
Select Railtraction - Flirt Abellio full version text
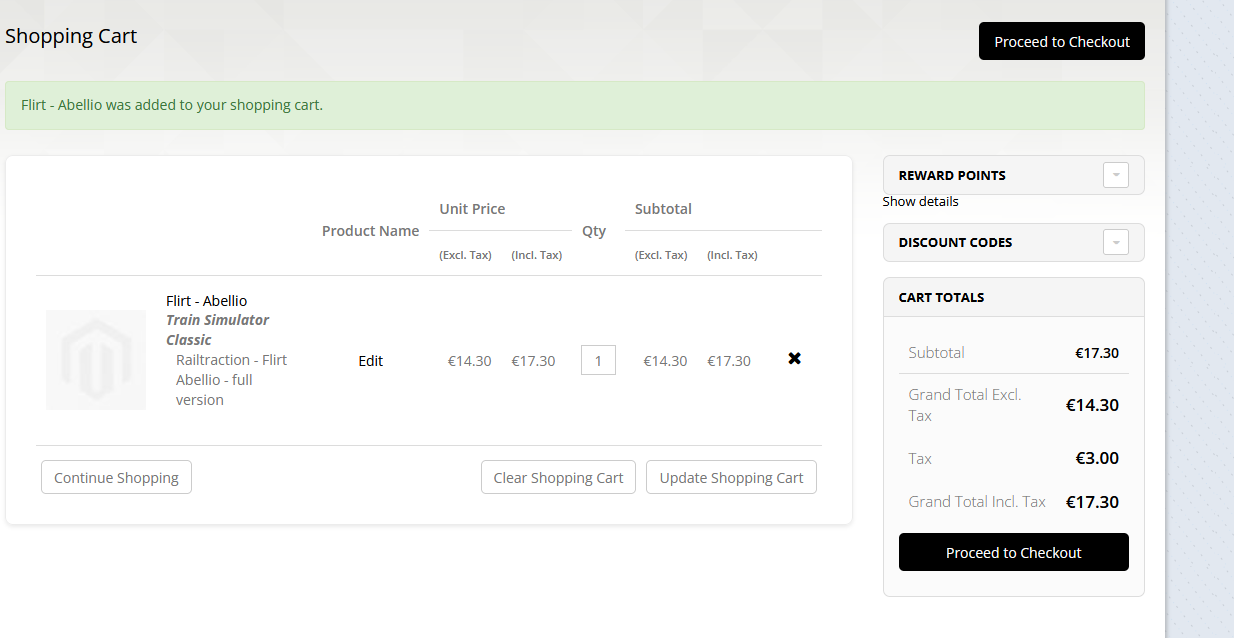point(231,380)
